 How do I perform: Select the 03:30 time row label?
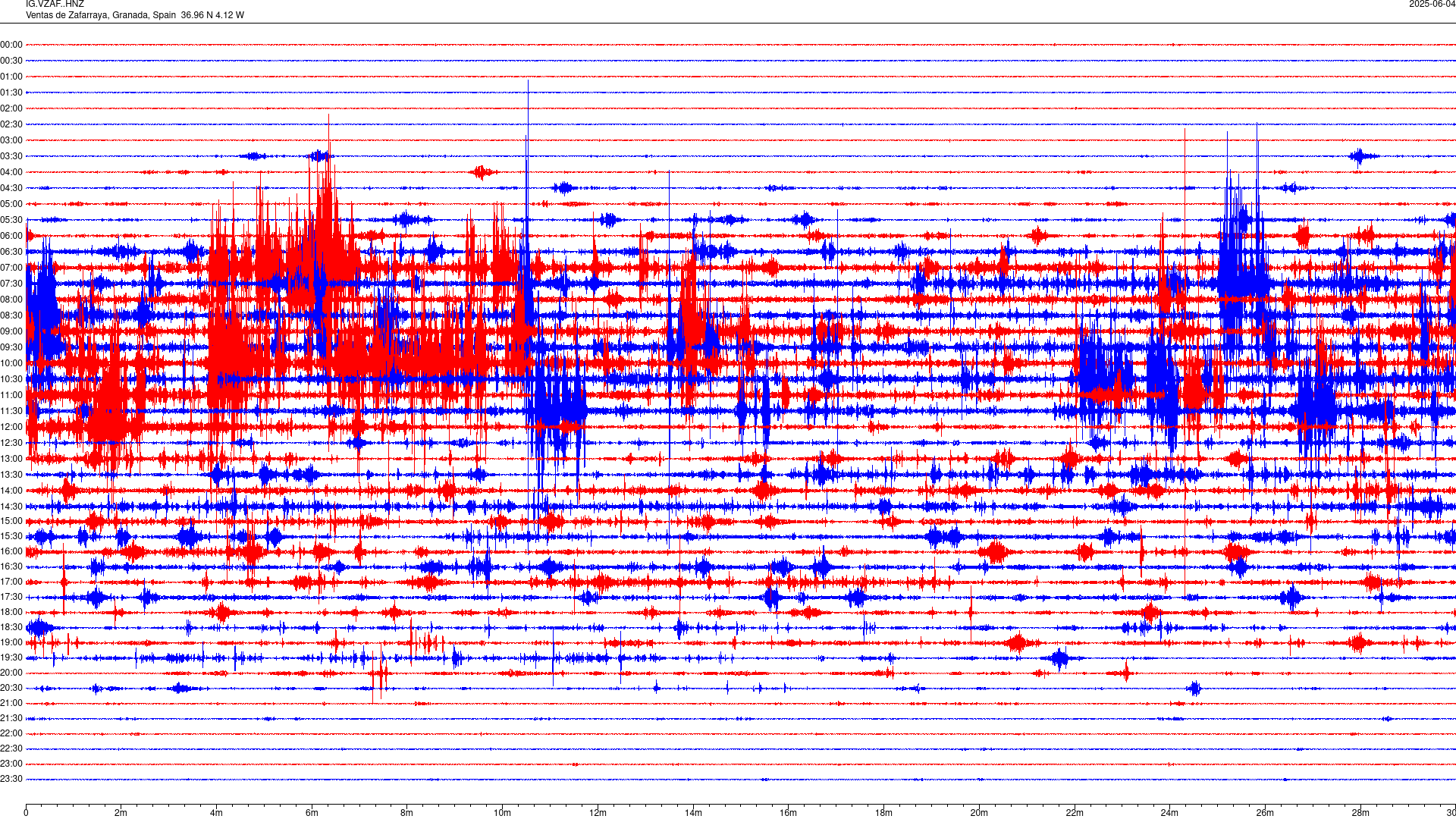(11, 156)
